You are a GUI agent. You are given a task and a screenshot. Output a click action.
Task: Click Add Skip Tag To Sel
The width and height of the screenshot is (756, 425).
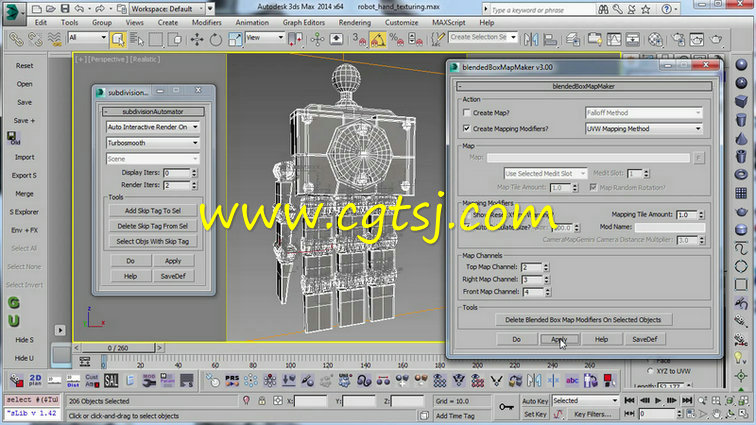(x=153, y=211)
